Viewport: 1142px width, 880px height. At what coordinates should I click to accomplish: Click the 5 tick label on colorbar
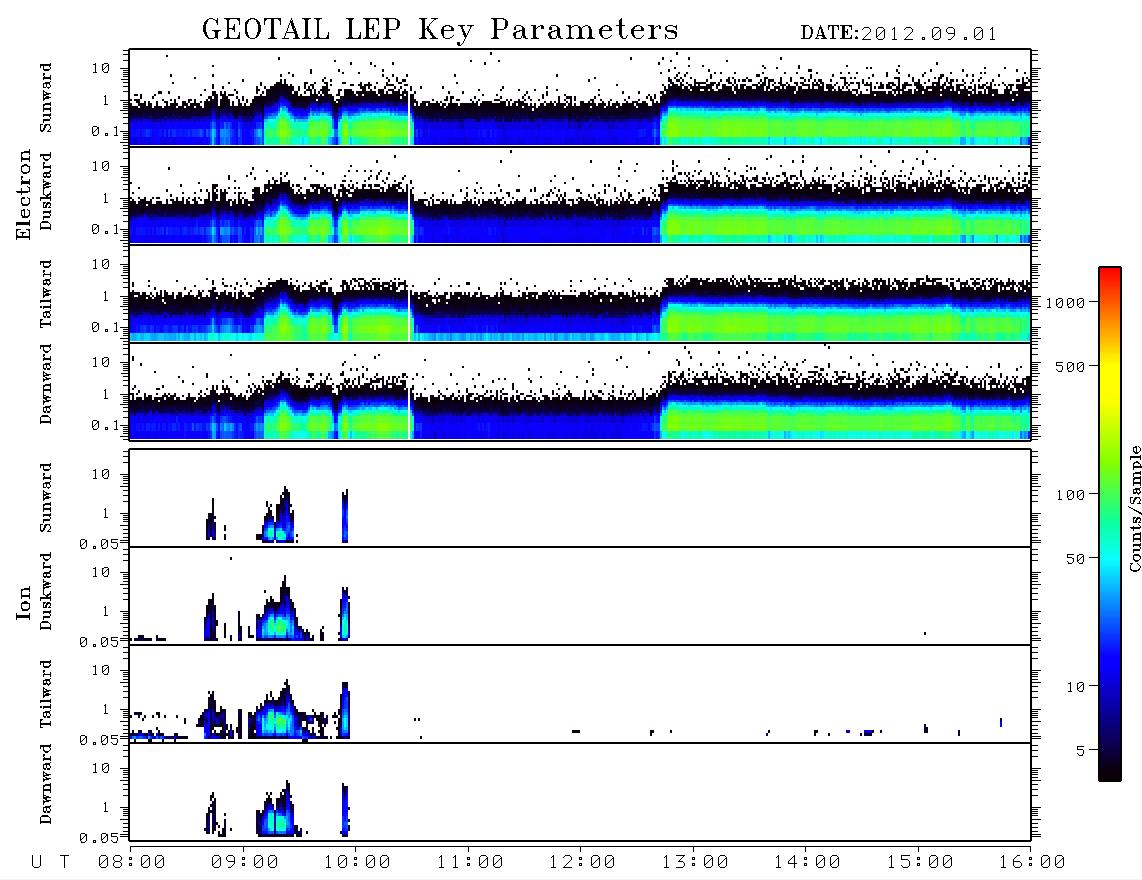1080,751
